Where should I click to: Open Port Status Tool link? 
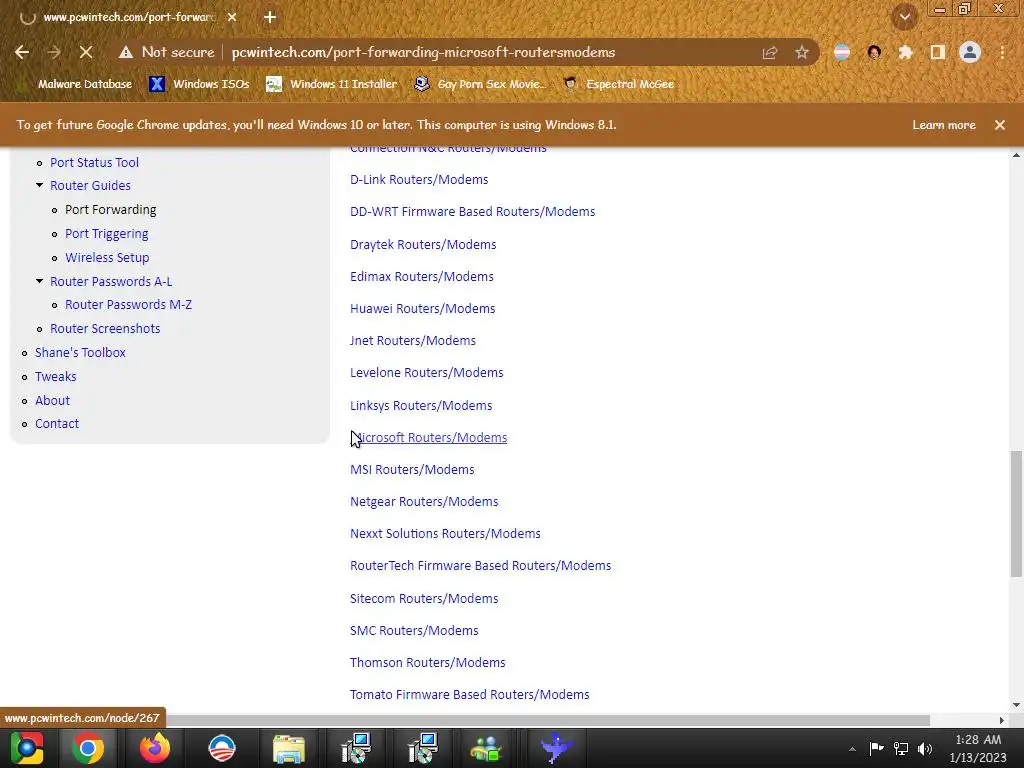(94, 163)
